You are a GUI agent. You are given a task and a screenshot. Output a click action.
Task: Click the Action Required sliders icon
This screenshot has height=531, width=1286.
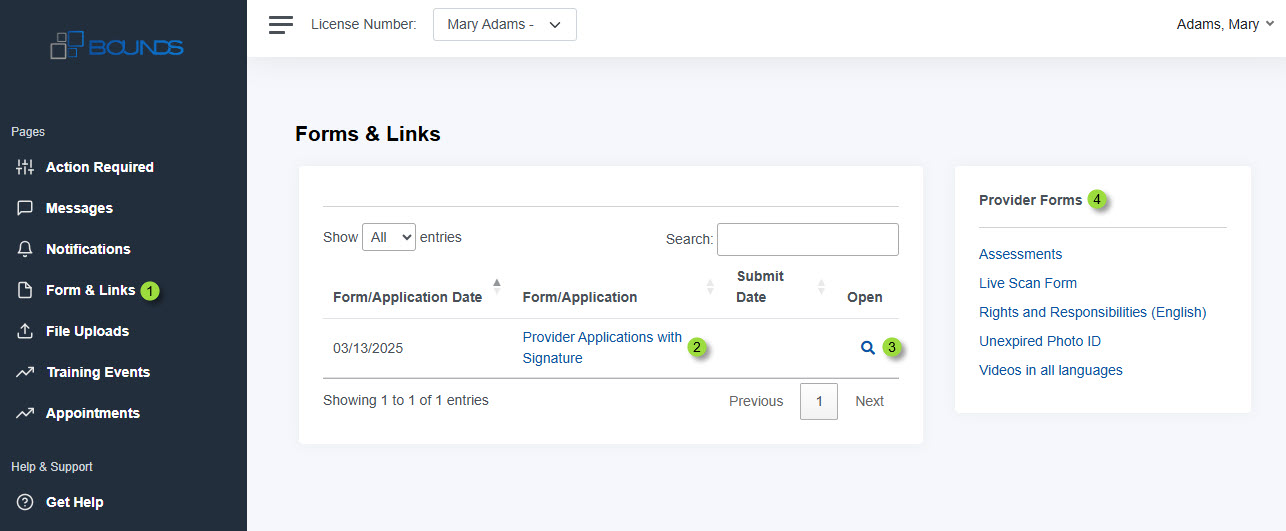pyautogui.click(x=25, y=167)
